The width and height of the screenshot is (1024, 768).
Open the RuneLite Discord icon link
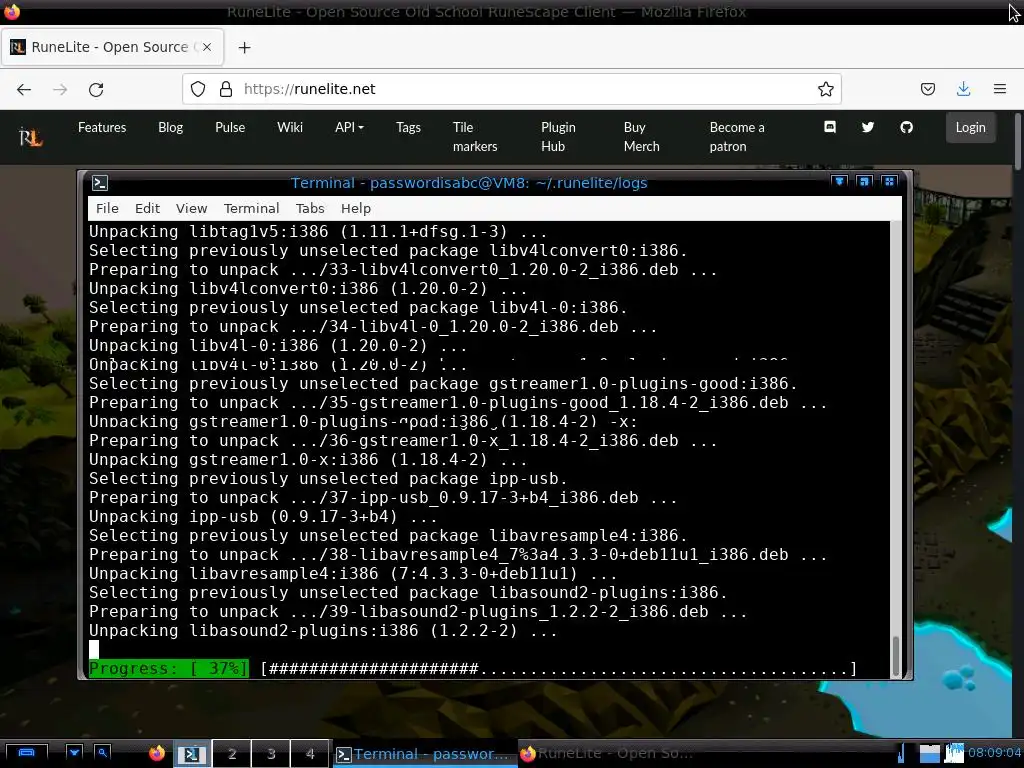click(829, 127)
